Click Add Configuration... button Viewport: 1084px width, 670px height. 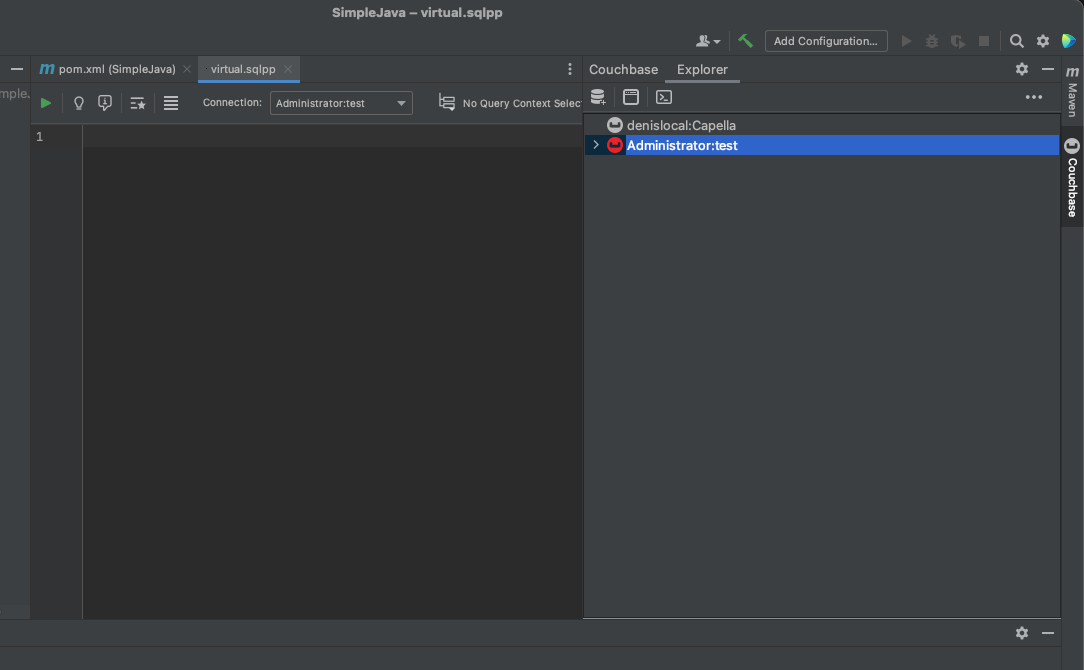[x=825, y=41]
